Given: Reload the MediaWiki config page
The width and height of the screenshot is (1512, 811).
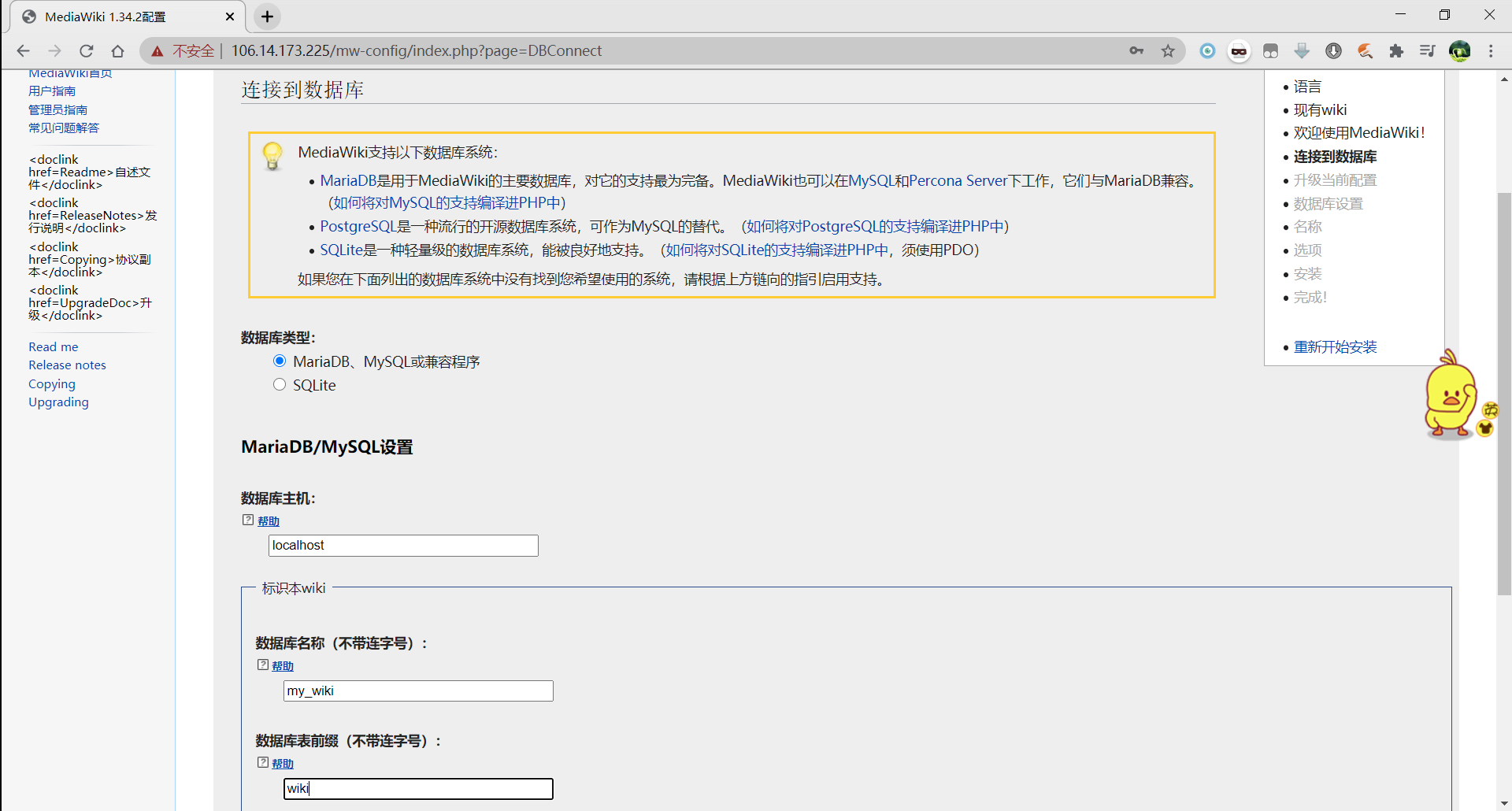Looking at the screenshot, I should click(x=87, y=51).
